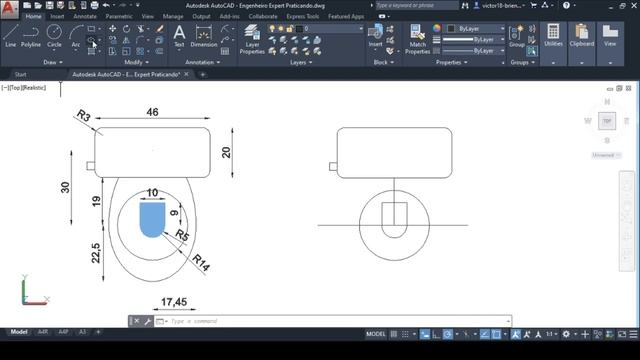
Task: Open the AutoCAD application menu button
Action: pyautogui.click(x=9, y=9)
